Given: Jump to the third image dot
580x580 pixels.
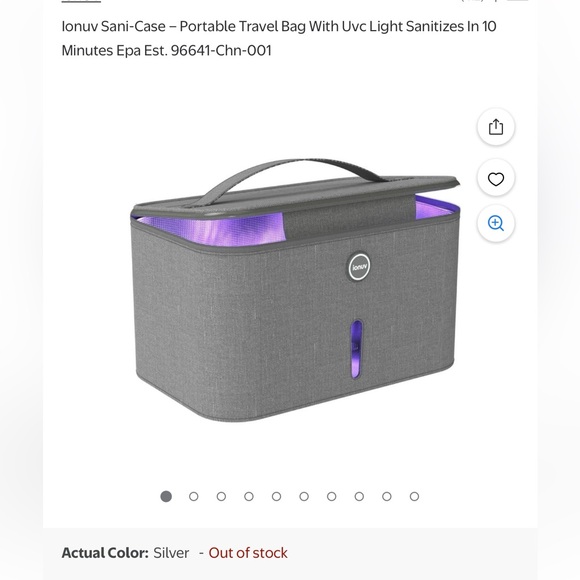Looking at the screenshot, I should (x=221, y=496).
